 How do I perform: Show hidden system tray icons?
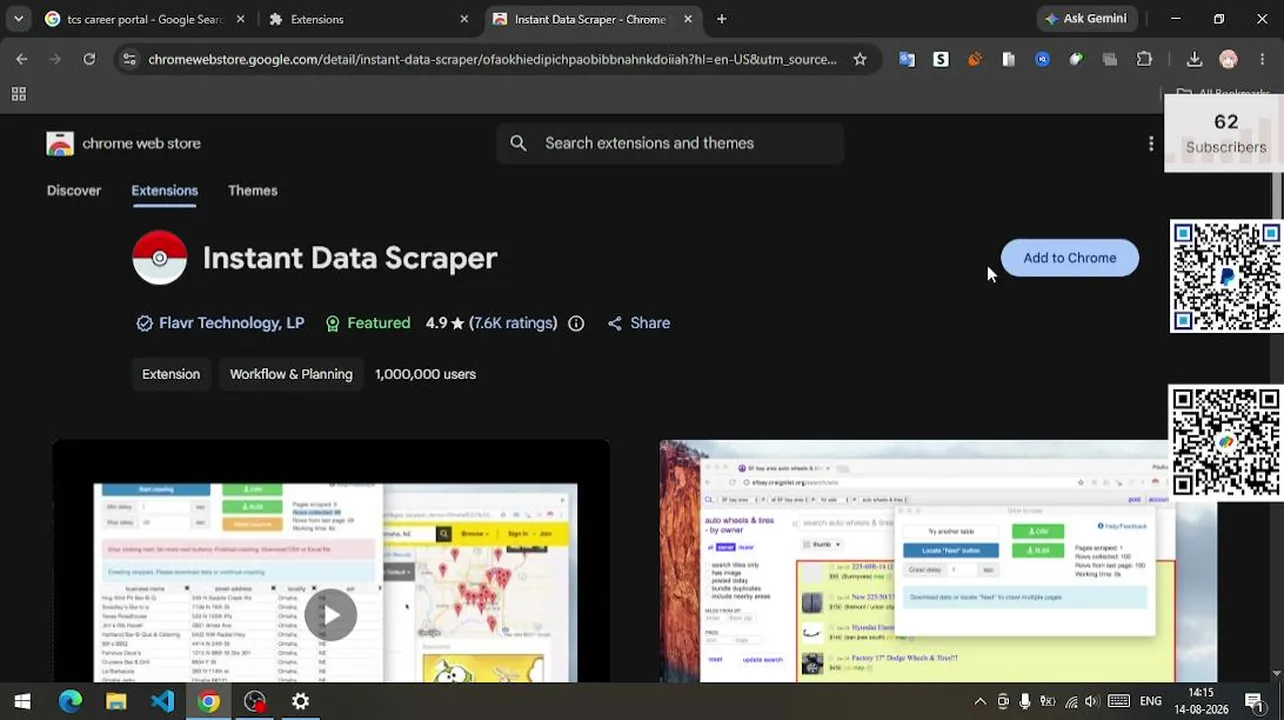click(x=980, y=701)
